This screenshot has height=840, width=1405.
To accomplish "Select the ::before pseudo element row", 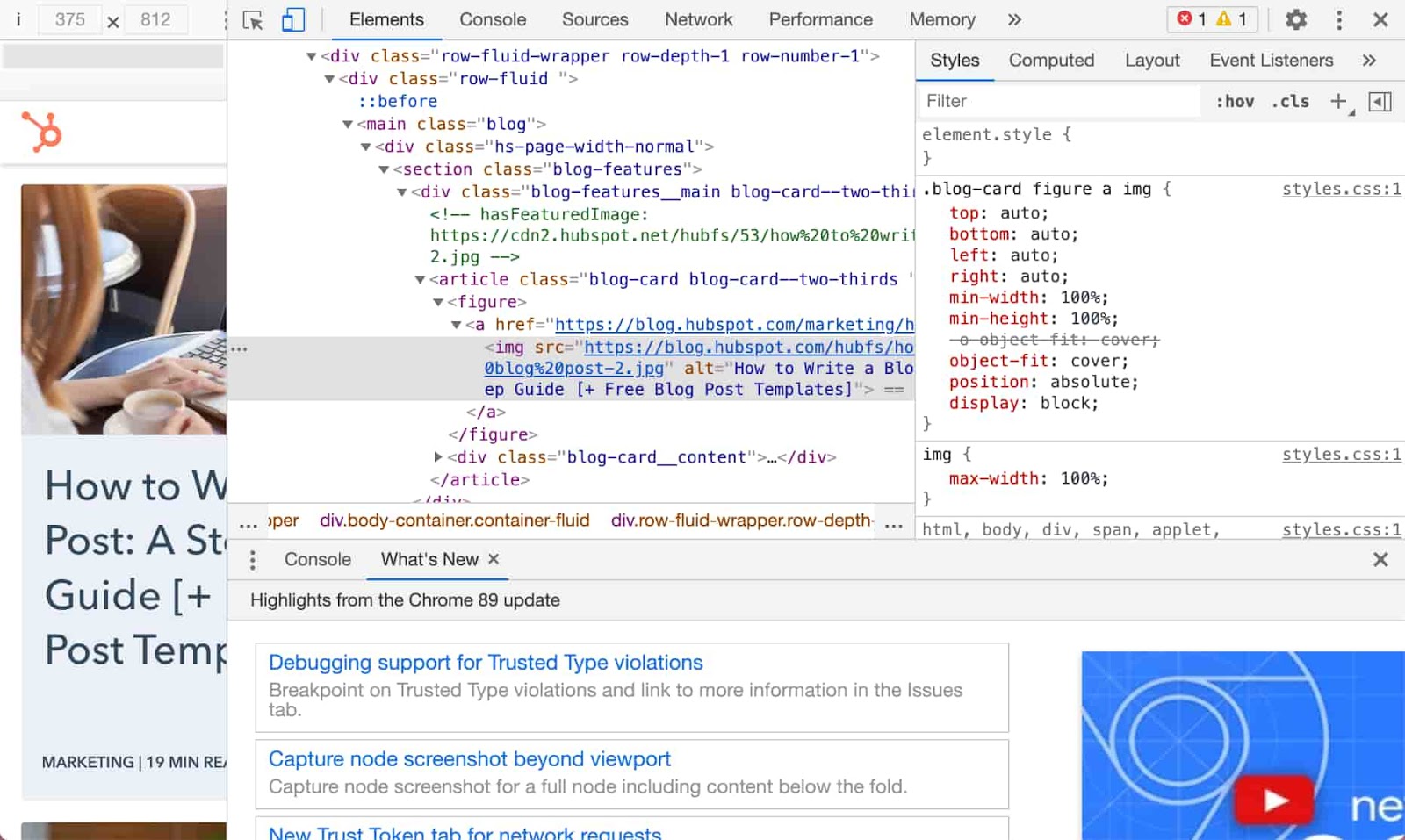I will [x=398, y=101].
